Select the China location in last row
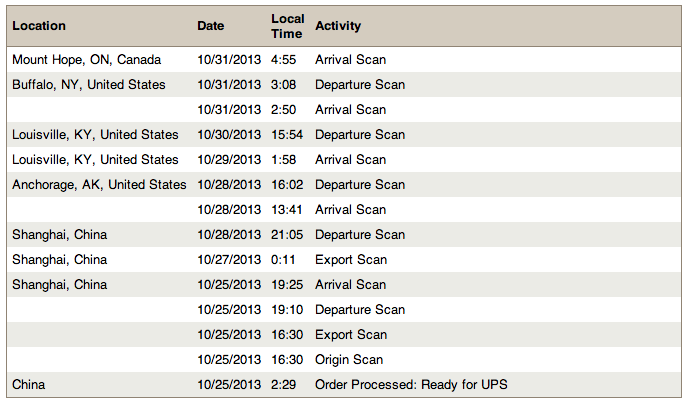 [29, 385]
